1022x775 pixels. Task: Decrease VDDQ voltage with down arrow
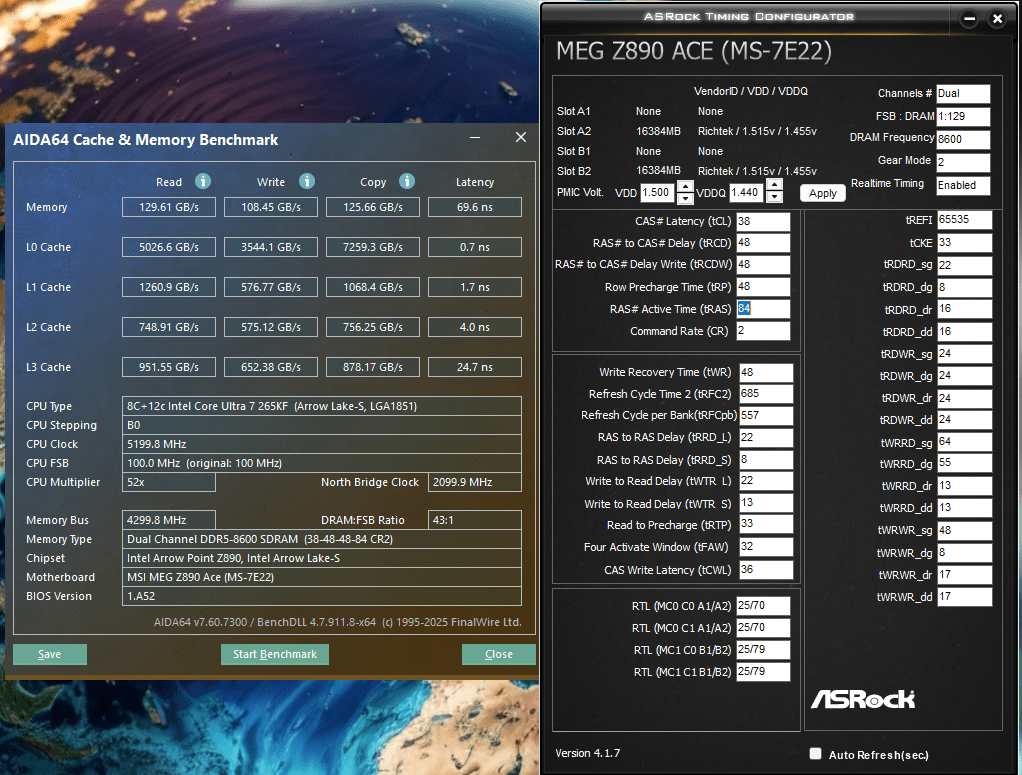point(774,197)
